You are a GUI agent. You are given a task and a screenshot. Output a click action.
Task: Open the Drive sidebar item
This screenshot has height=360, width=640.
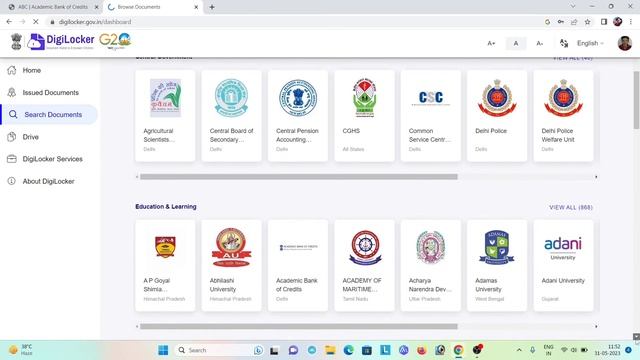point(24,137)
